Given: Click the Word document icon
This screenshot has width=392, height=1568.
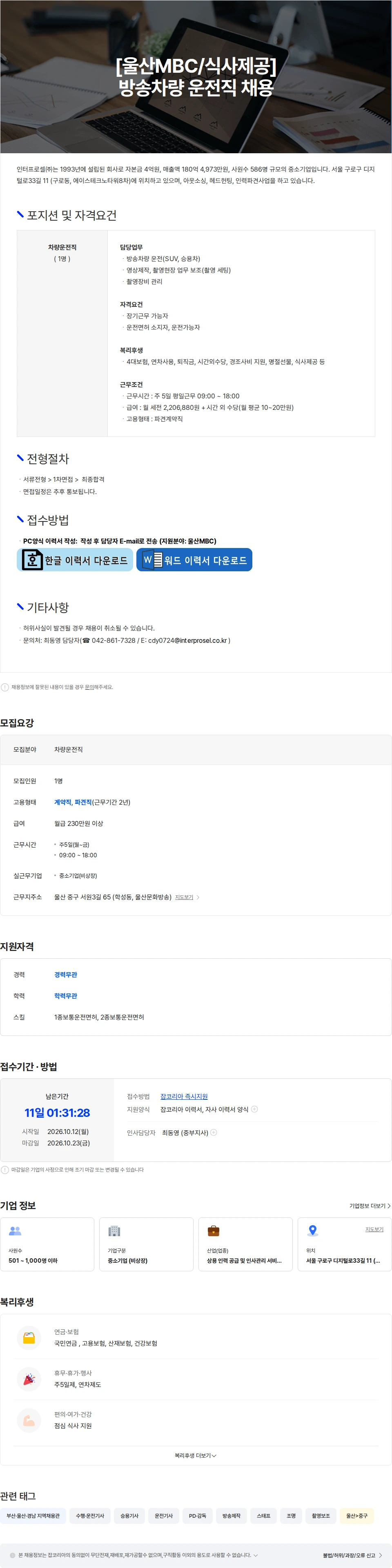Looking at the screenshot, I should (x=152, y=560).
